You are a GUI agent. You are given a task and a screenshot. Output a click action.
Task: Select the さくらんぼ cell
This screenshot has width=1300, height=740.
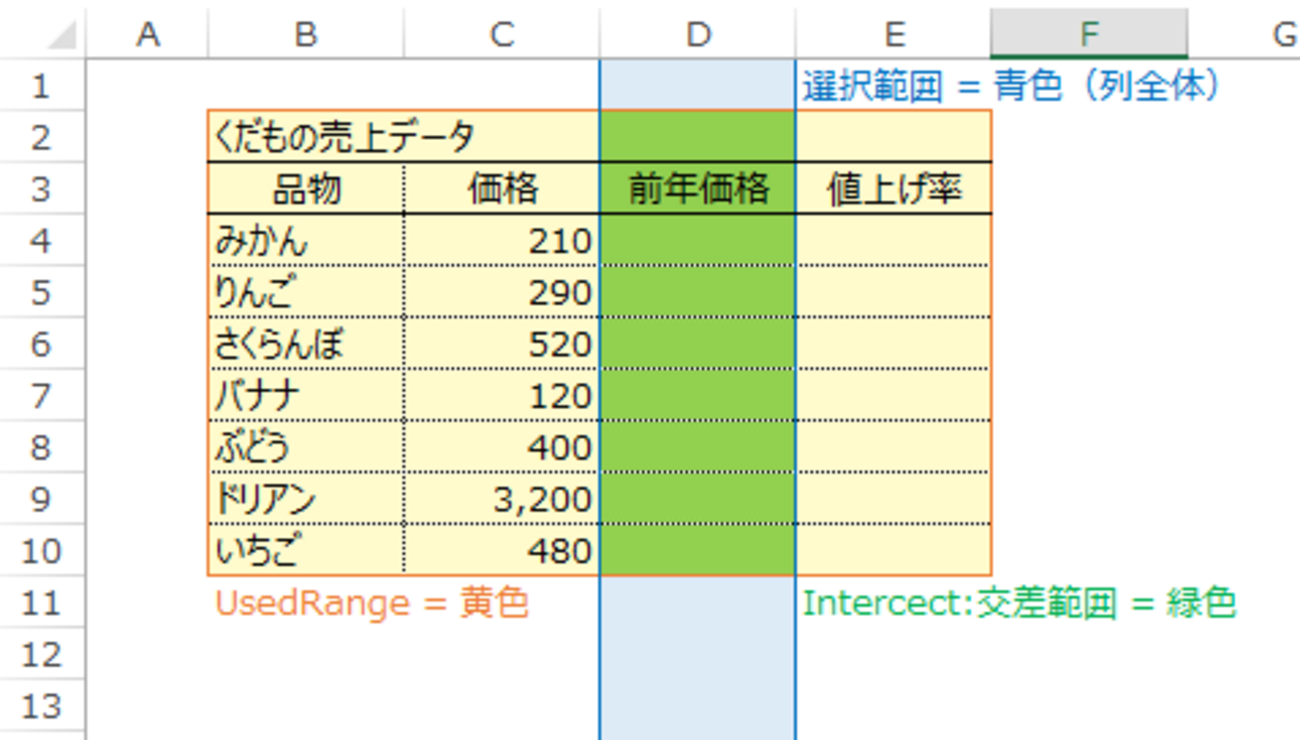click(x=306, y=345)
